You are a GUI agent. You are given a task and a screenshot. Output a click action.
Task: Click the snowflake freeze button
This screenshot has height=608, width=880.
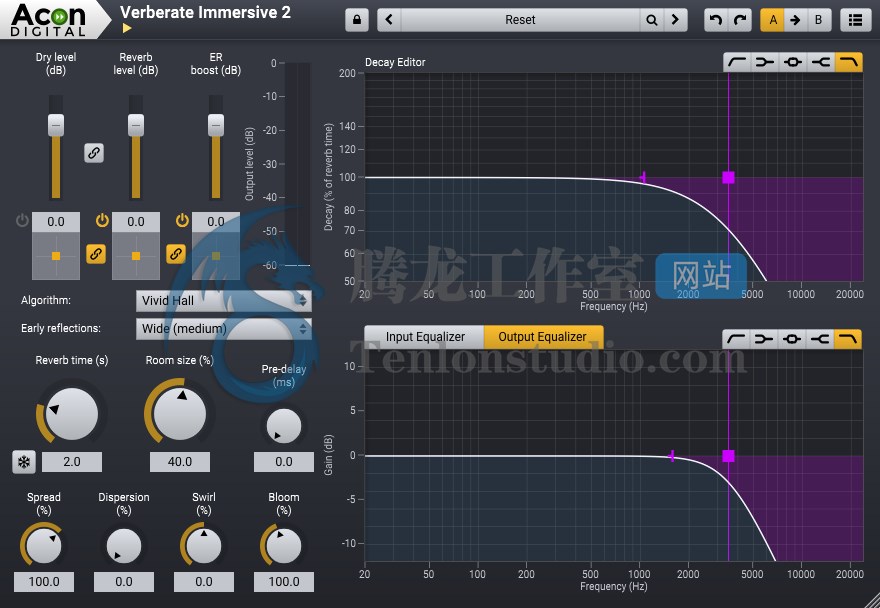click(x=24, y=462)
